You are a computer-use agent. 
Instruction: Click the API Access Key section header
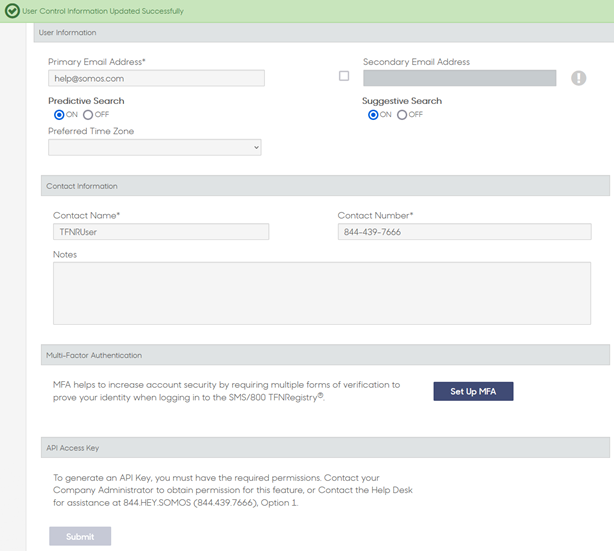click(325, 448)
